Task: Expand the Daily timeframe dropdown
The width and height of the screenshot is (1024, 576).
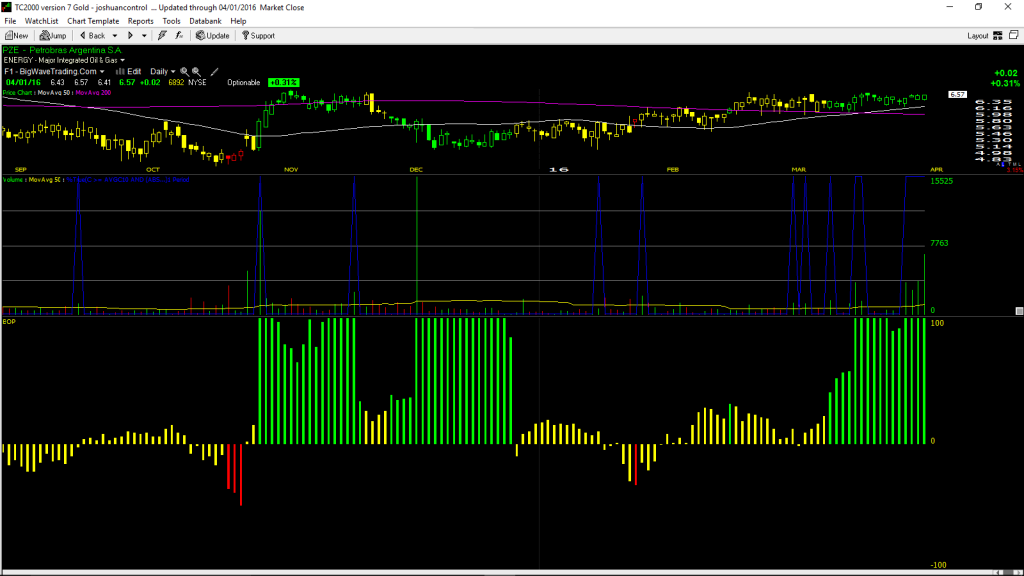Action: (163, 72)
